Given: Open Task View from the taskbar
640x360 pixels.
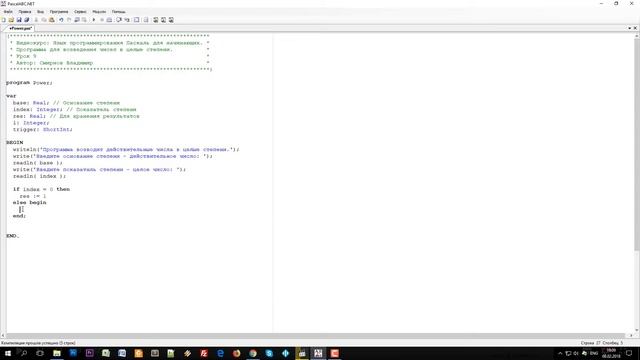Looking at the screenshot, I should 40,353.
